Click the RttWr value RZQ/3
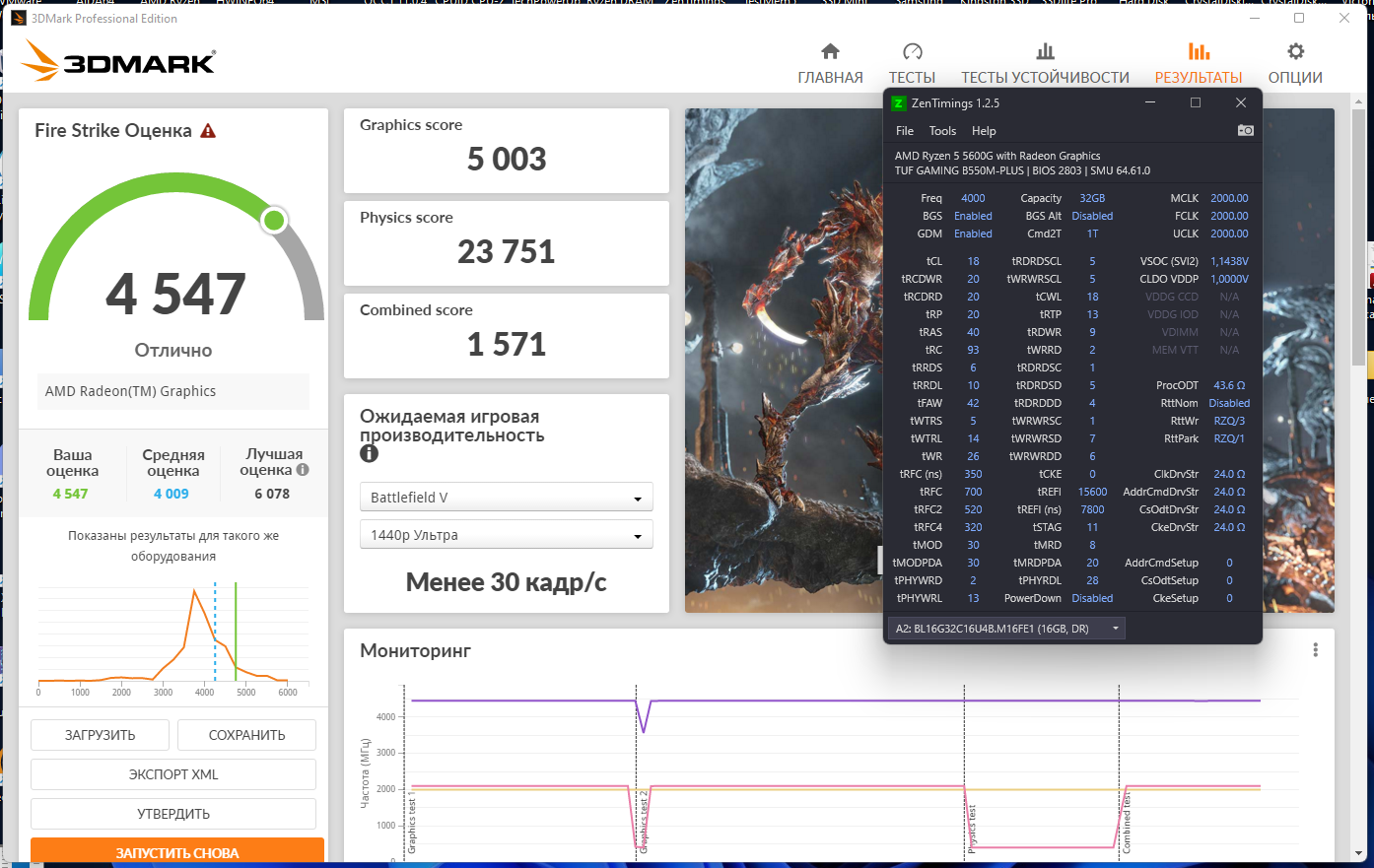The width and height of the screenshot is (1374, 868). pyautogui.click(x=1229, y=421)
